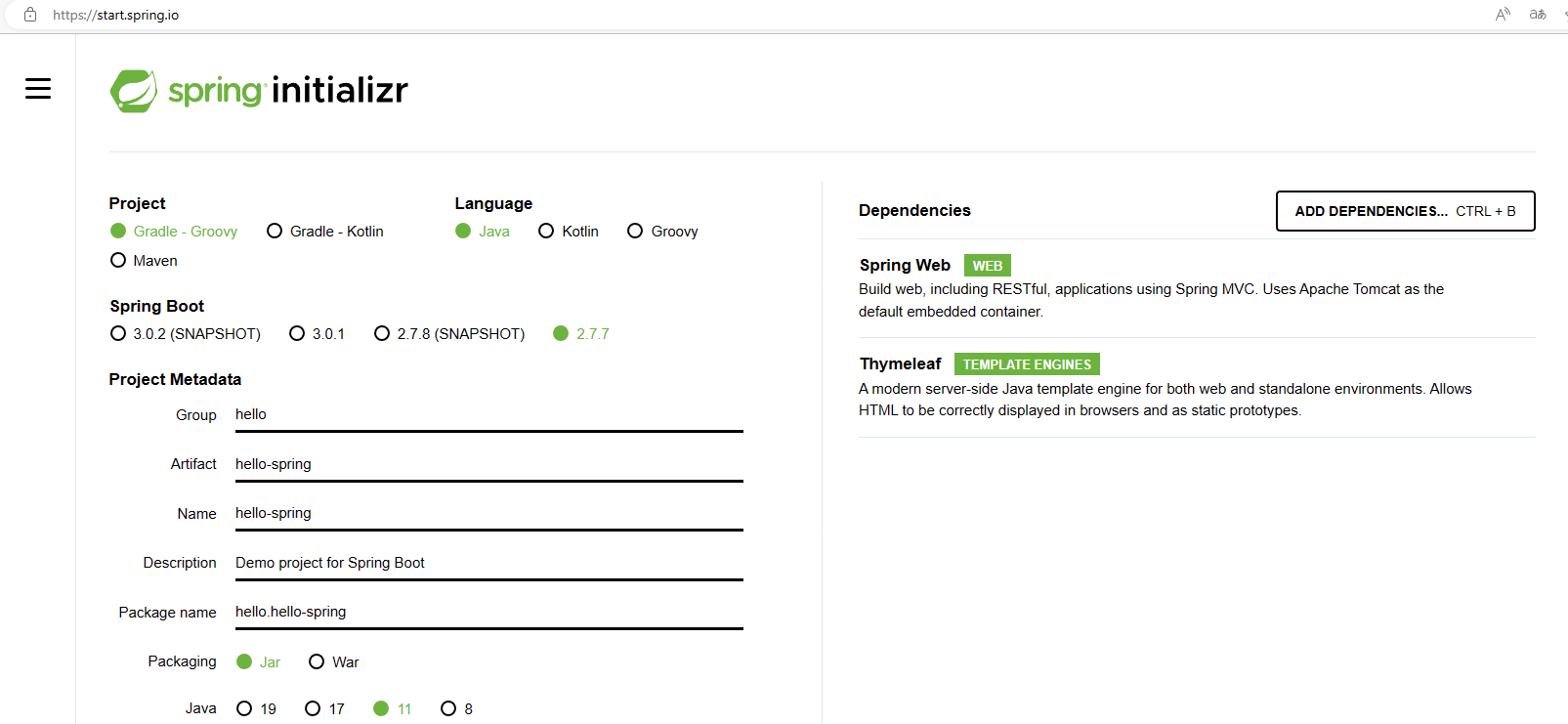
Task: Open the hamburger menu icon
Action: (38, 89)
